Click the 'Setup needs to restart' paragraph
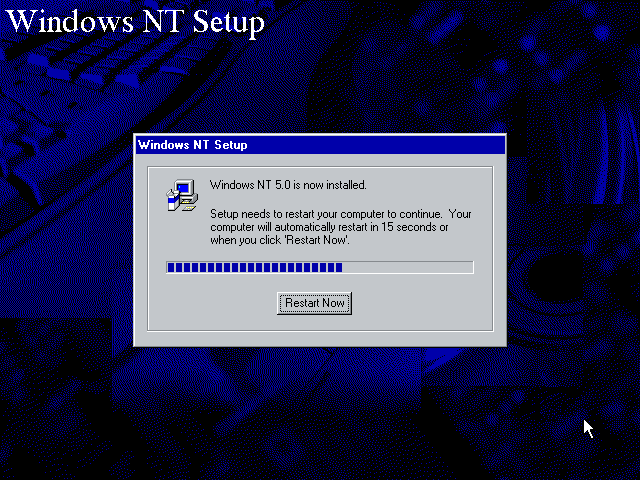The image size is (640, 480). (341, 227)
